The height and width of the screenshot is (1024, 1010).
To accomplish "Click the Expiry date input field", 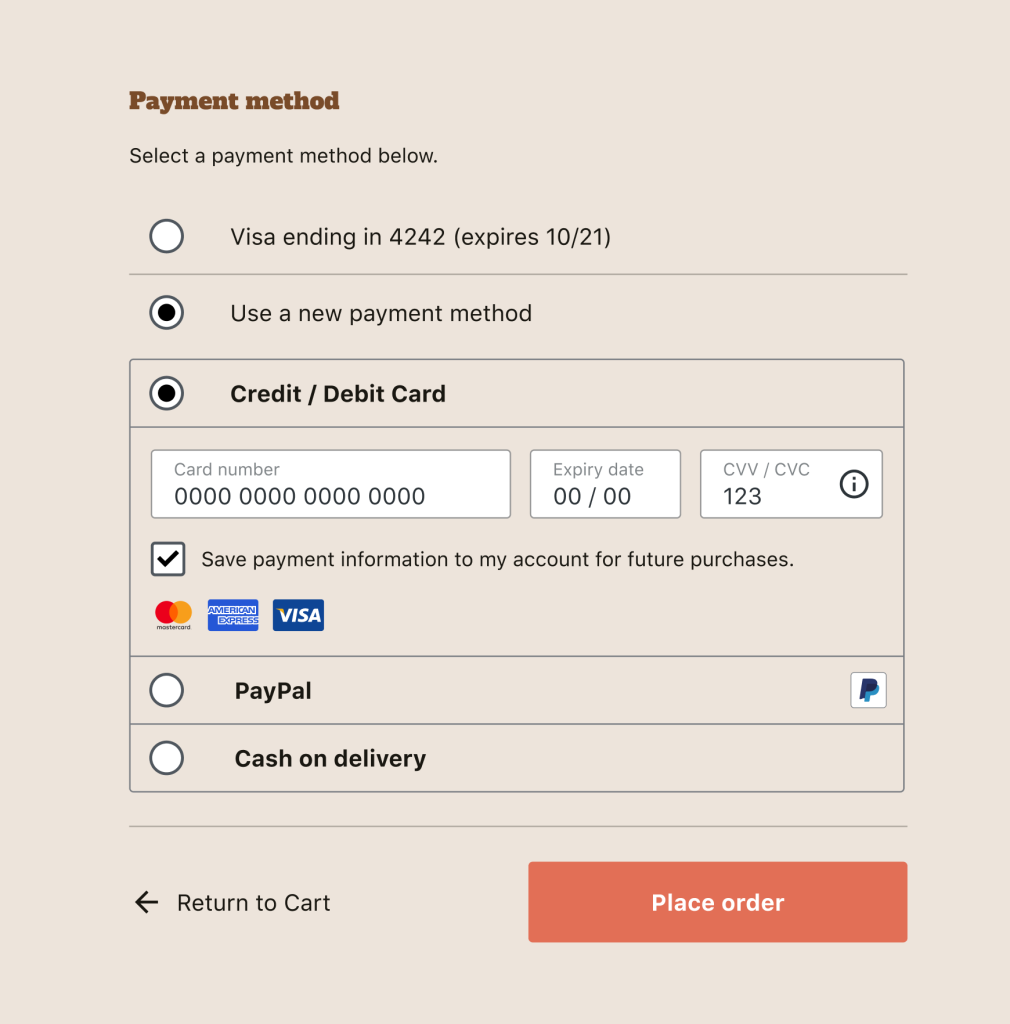I will coord(605,484).
